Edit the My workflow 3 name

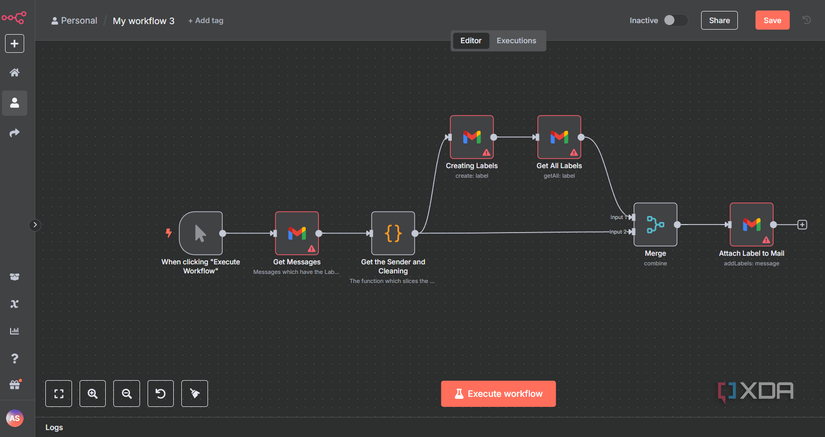(x=144, y=21)
